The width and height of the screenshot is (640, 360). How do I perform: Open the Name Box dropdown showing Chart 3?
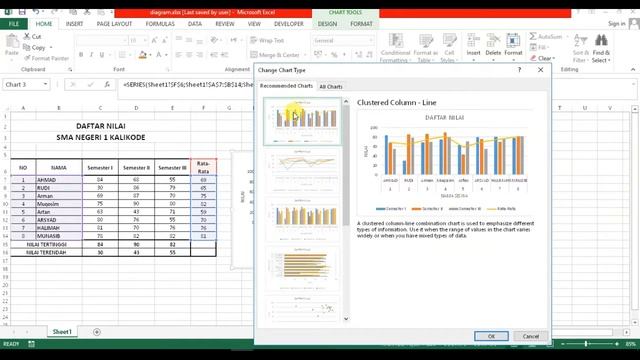click(x=45, y=84)
